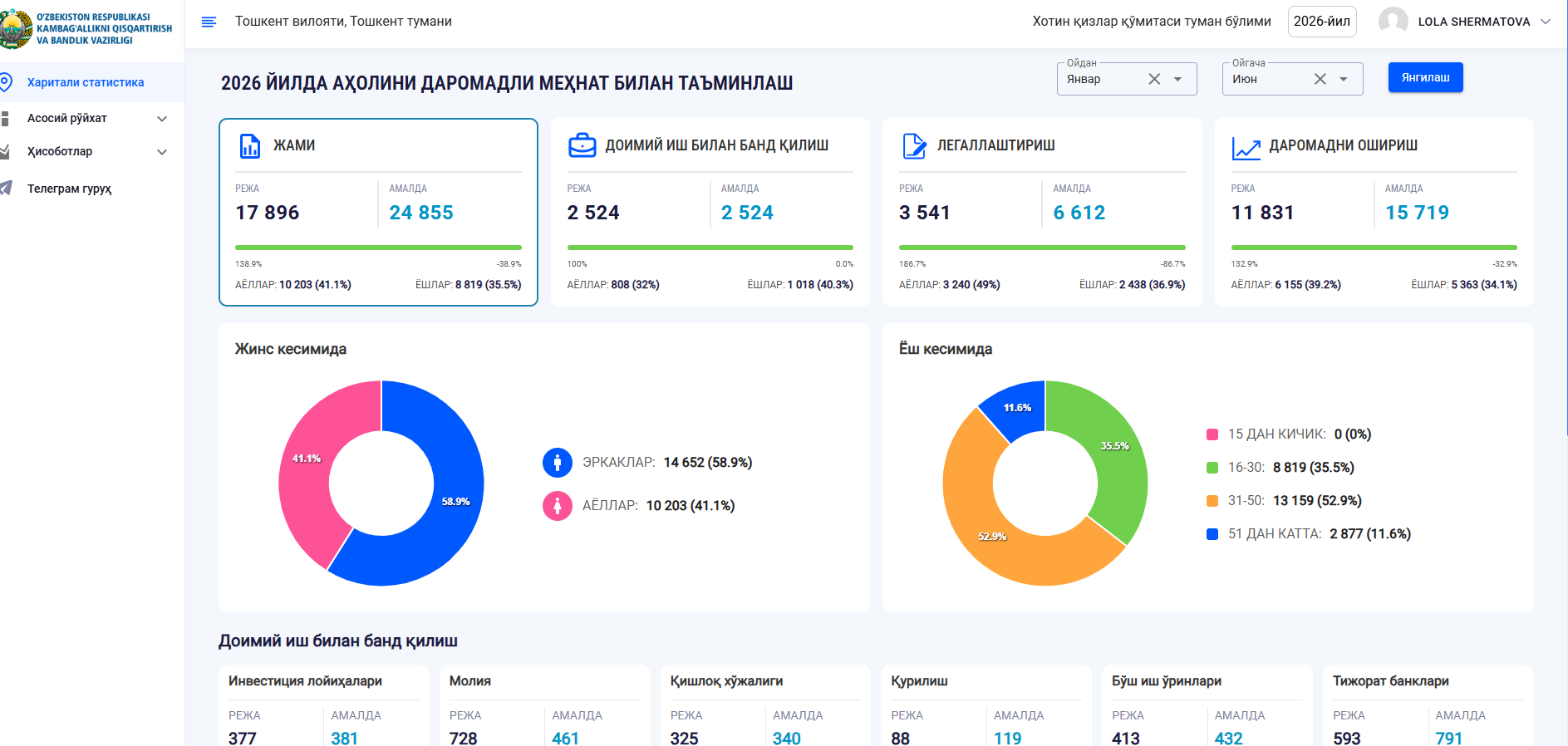Toggle the hamburger menu icon
The height and width of the screenshot is (746, 1568).
point(209,22)
